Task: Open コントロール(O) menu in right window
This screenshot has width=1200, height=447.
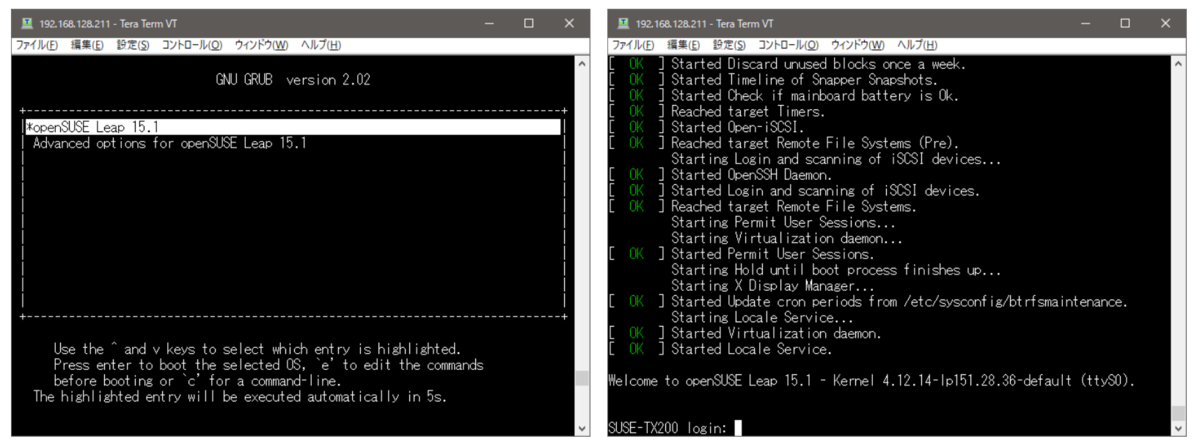Action: [x=789, y=45]
